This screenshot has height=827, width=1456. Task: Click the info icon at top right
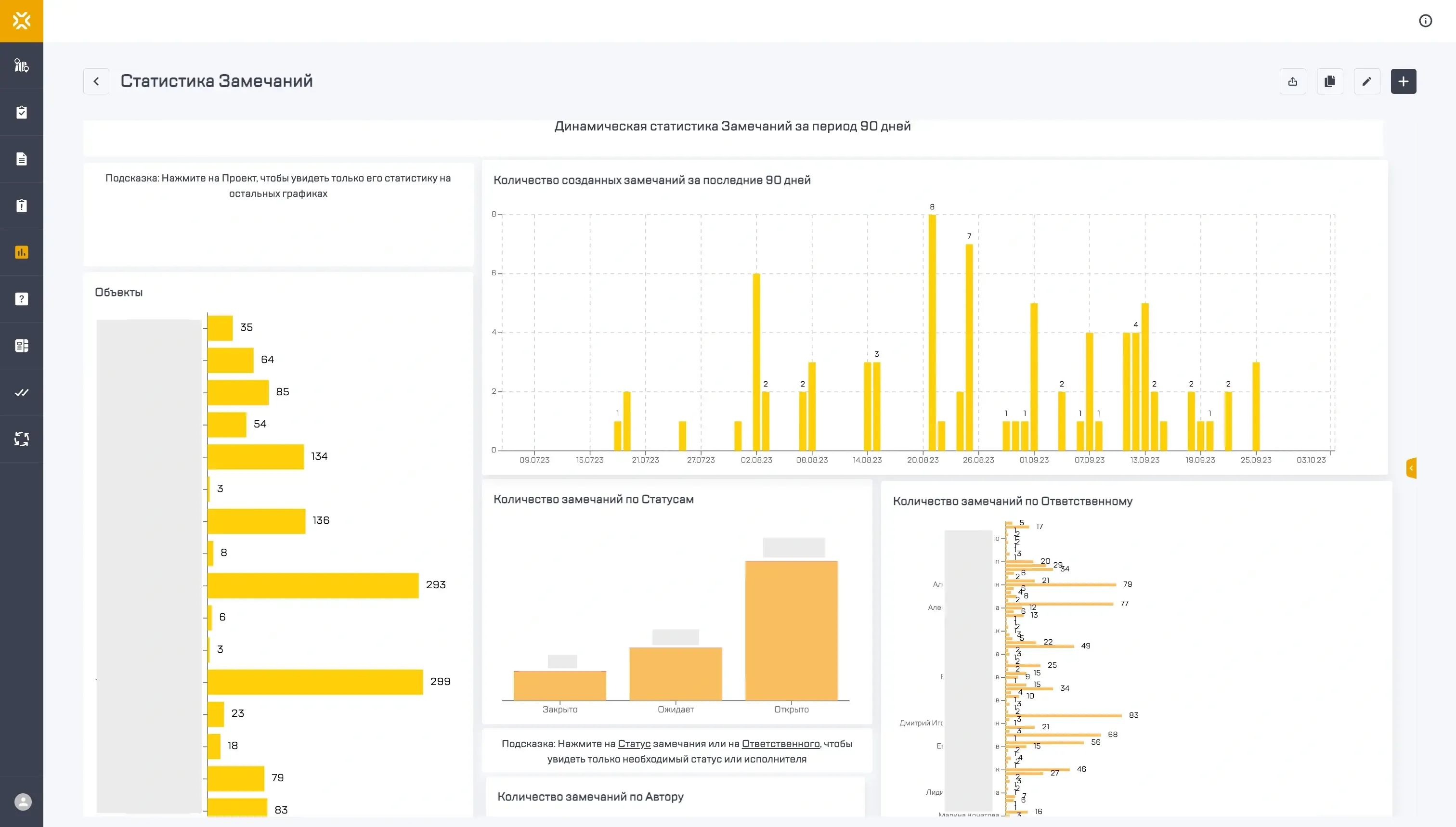[x=1425, y=21]
